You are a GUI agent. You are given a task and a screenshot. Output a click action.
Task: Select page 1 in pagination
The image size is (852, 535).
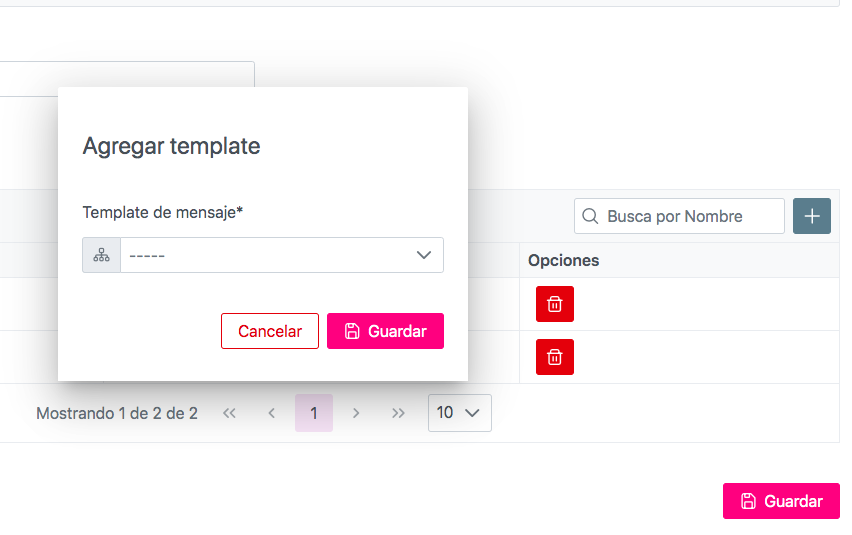point(314,413)
